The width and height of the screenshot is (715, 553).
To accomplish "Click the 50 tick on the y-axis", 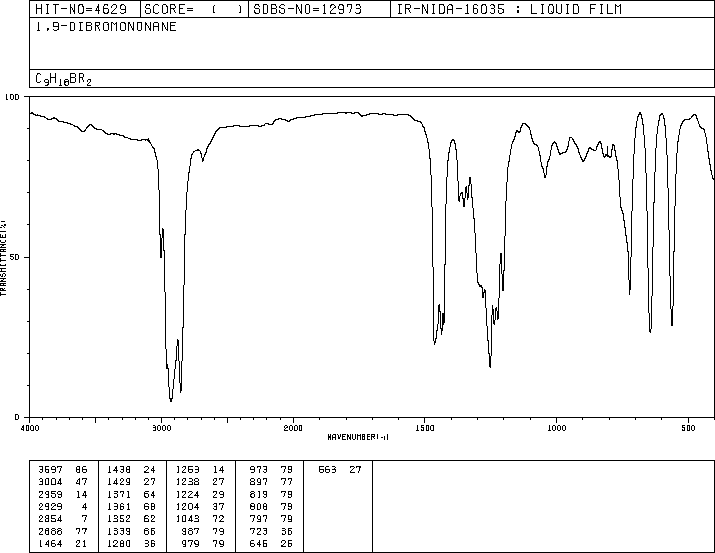I will point(15,257).
